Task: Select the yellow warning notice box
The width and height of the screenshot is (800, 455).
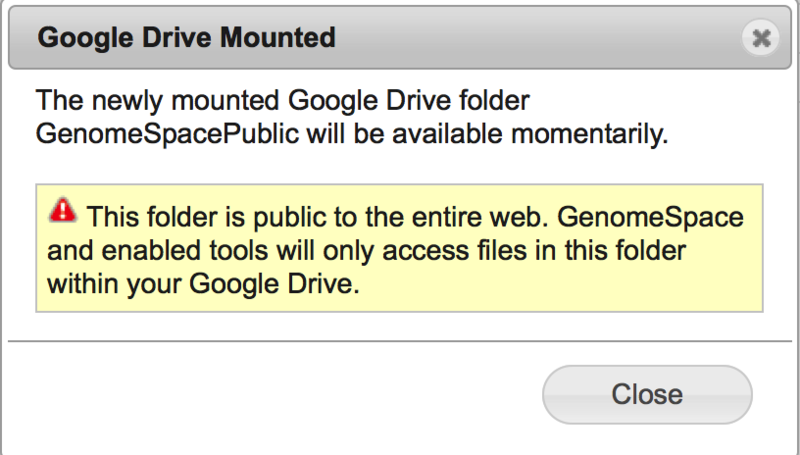Action: click(399, 248)
